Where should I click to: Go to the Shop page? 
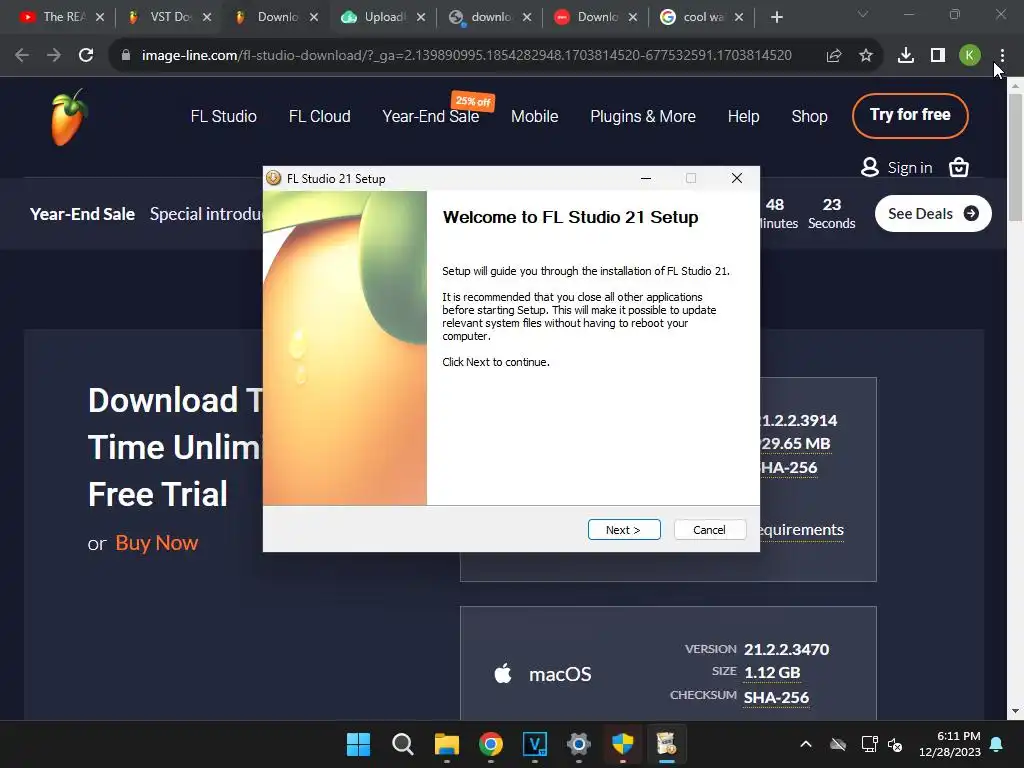pos(809,116)
